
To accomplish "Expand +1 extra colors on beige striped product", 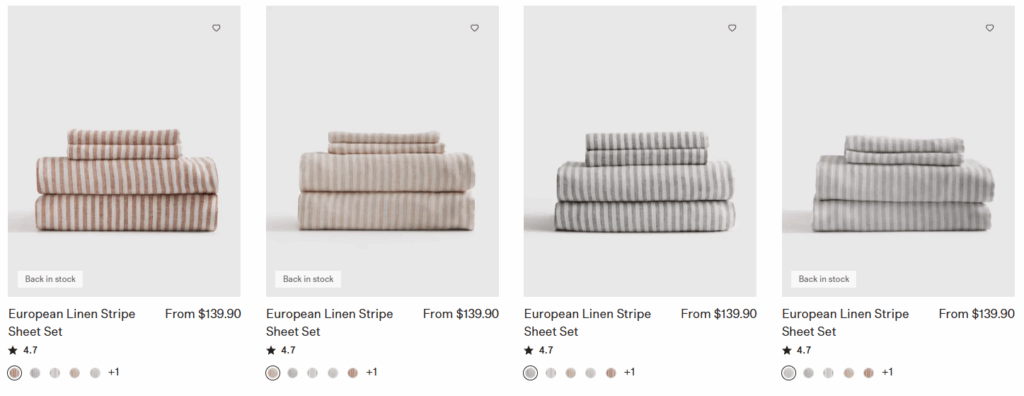I will pos(372,372).
